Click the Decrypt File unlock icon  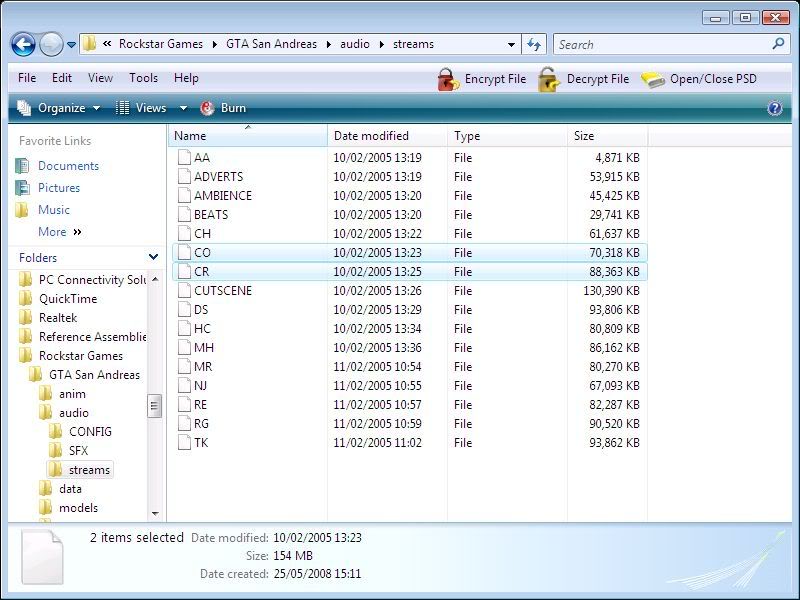[549, 80]
